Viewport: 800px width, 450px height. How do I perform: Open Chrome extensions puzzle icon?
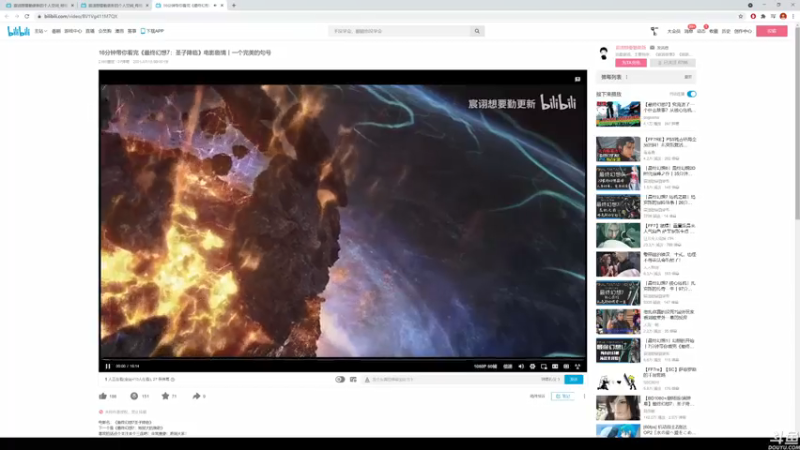point(763,16)
